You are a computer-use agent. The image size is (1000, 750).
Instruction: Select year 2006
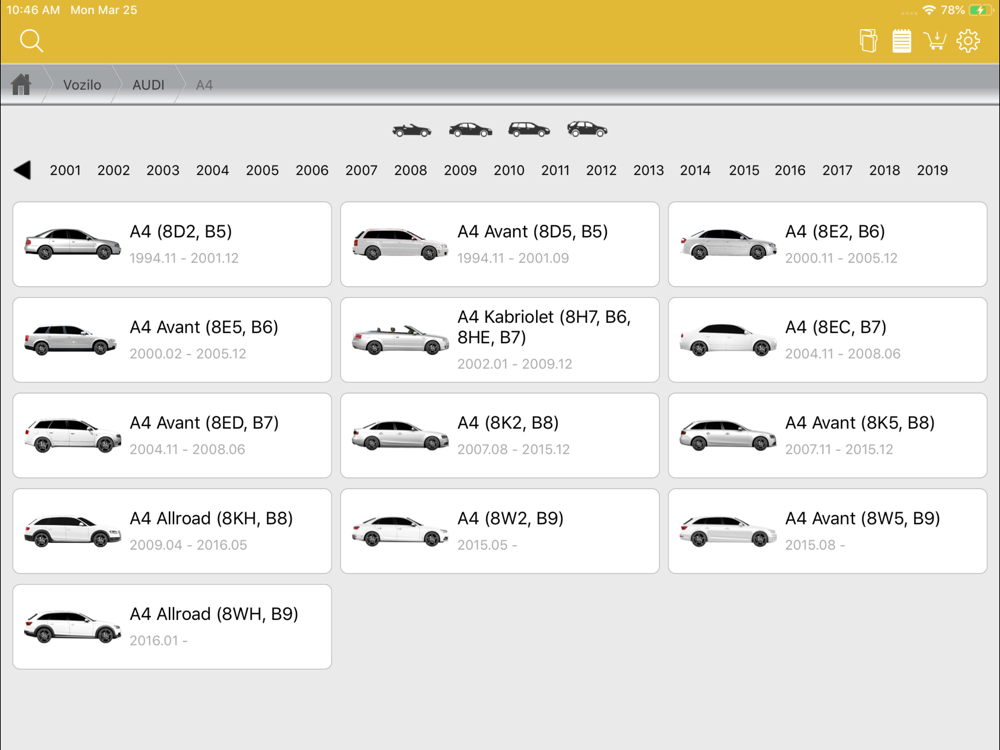point(312,170)
